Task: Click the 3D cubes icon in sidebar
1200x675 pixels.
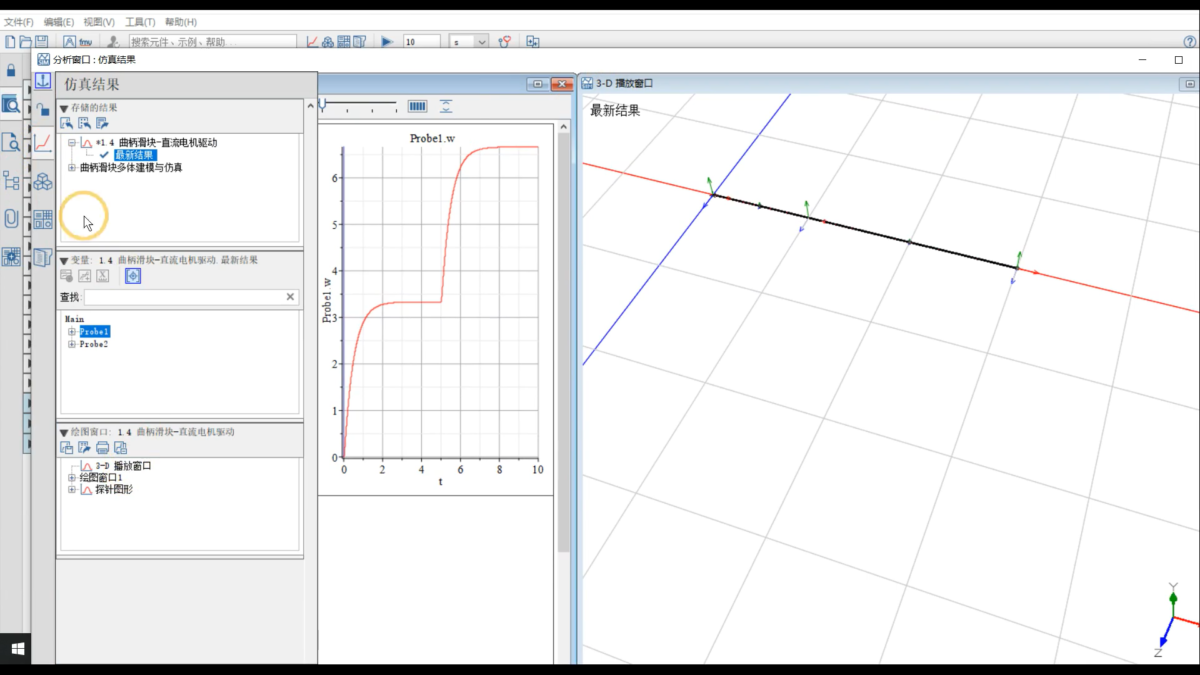Action: [43, 181]
